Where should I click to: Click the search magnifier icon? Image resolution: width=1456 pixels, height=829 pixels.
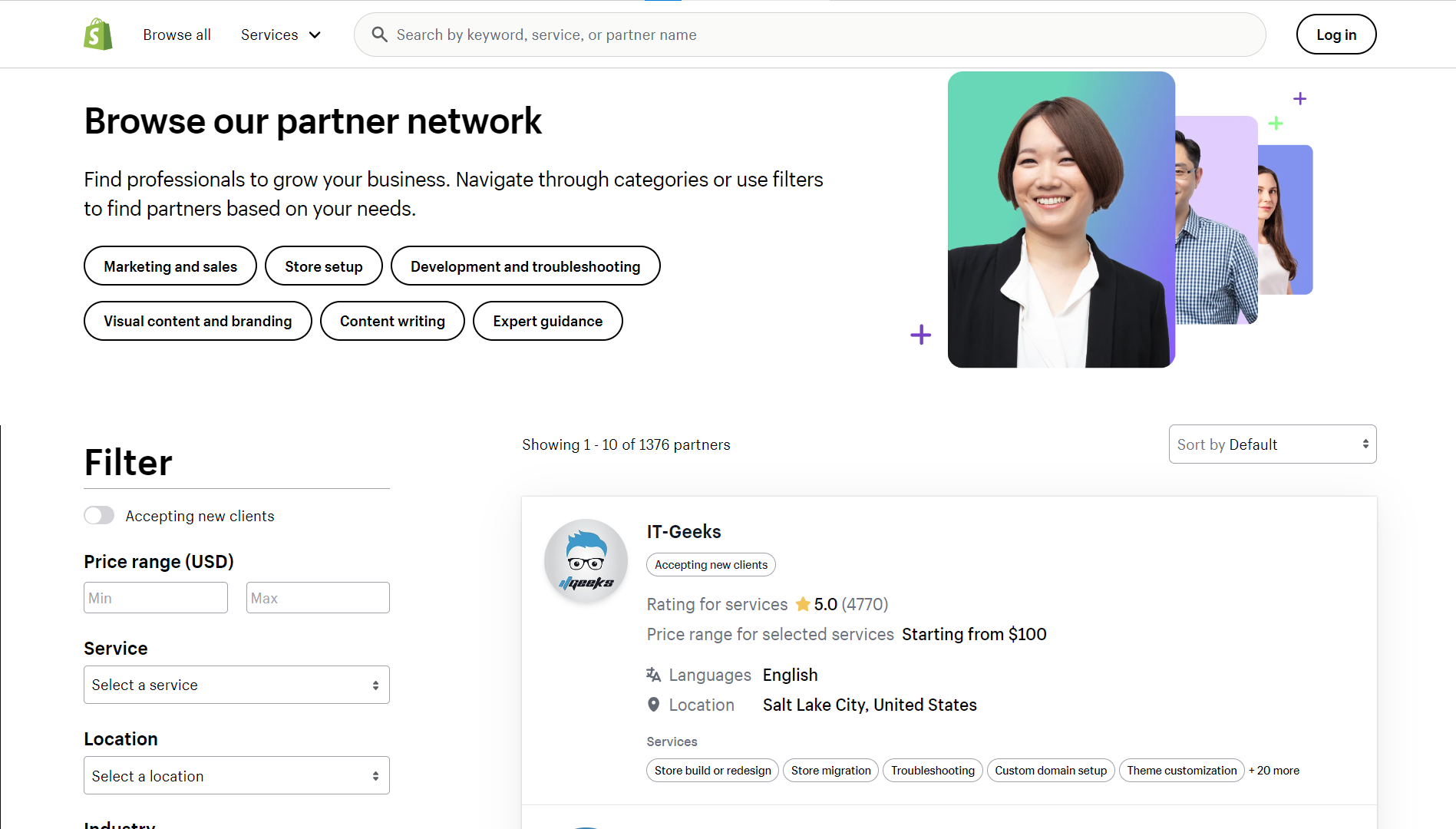pos(379,35)
